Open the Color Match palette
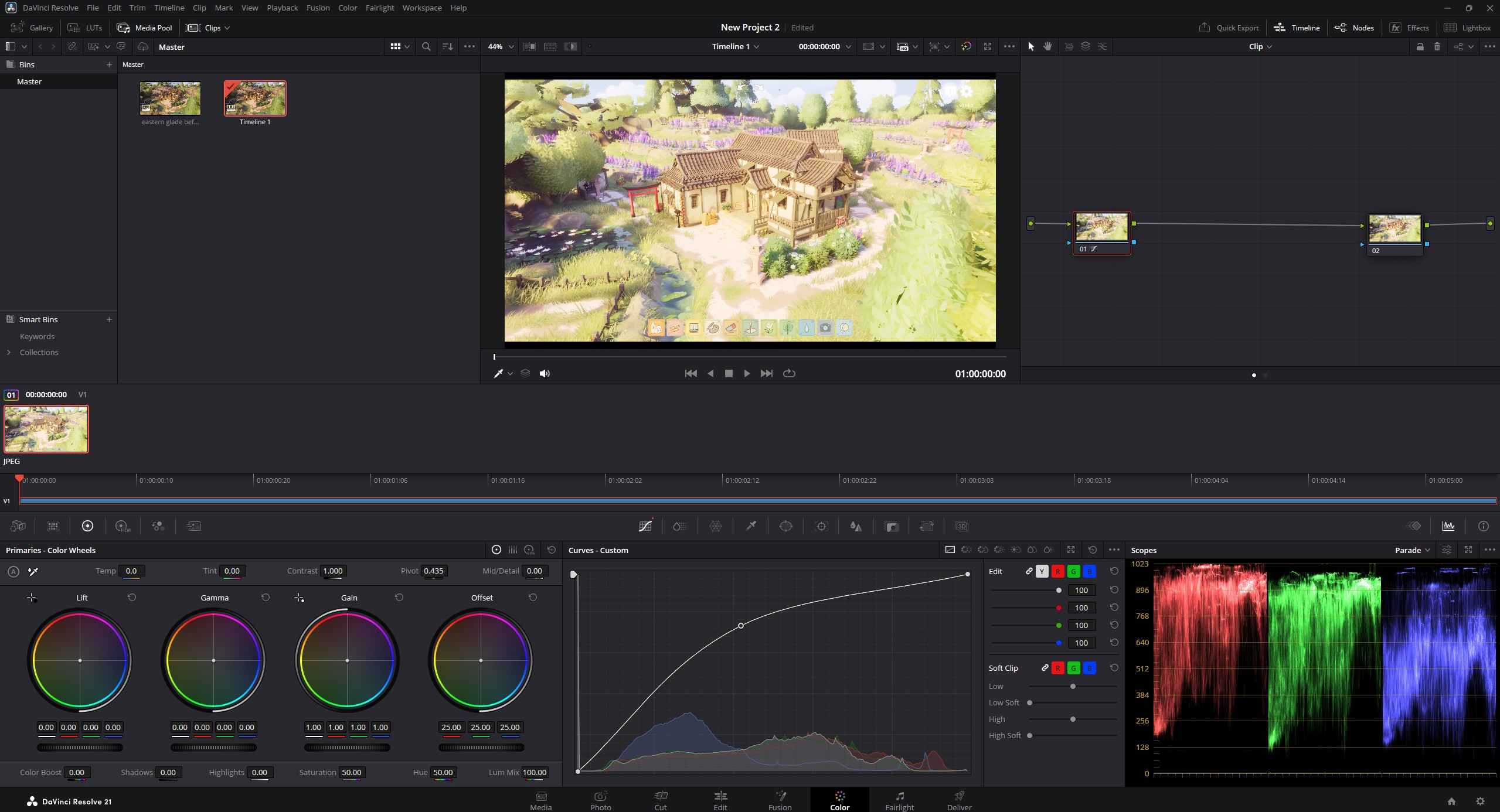The width and height of the screenshot is (1500, 812). tap(53, 526)
